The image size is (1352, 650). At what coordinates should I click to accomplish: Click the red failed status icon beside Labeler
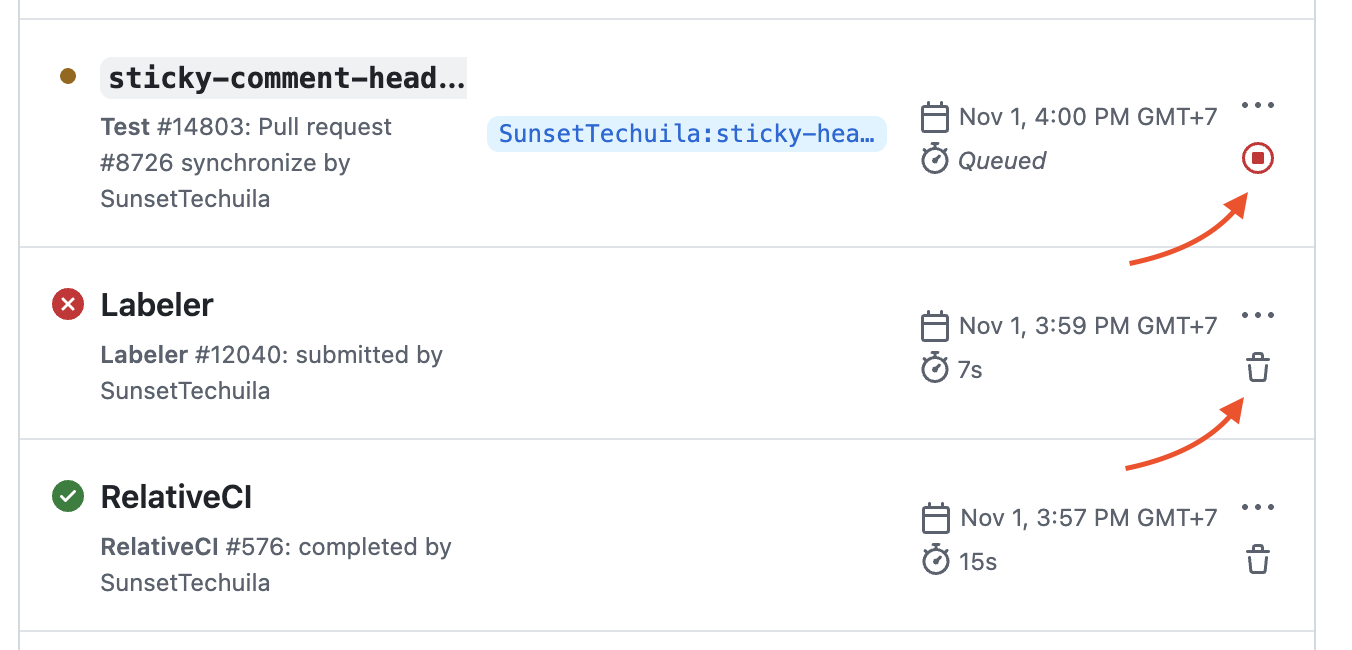tap(67, 304)
